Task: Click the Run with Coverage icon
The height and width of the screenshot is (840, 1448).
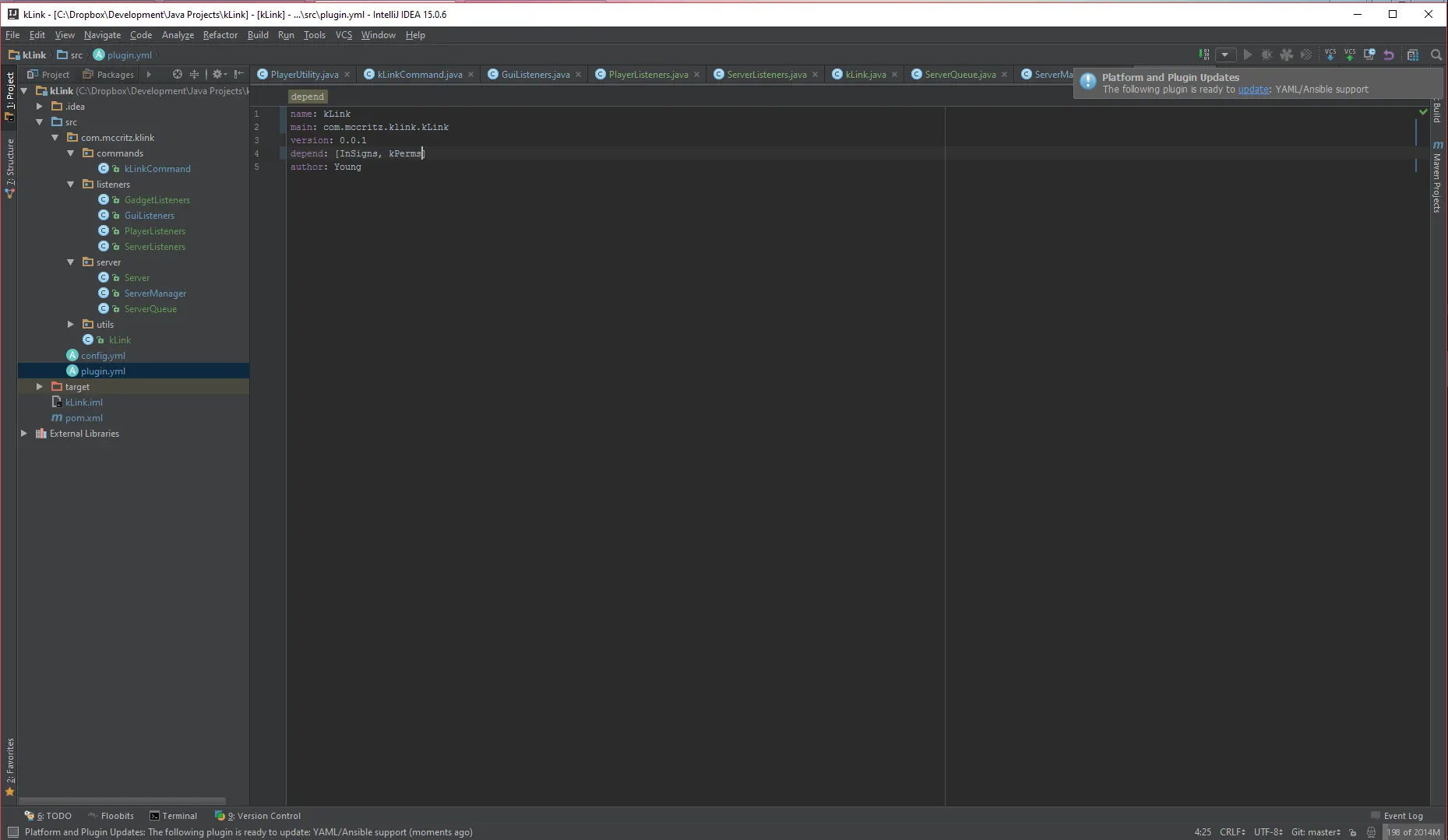Action: click(1287, 54)
